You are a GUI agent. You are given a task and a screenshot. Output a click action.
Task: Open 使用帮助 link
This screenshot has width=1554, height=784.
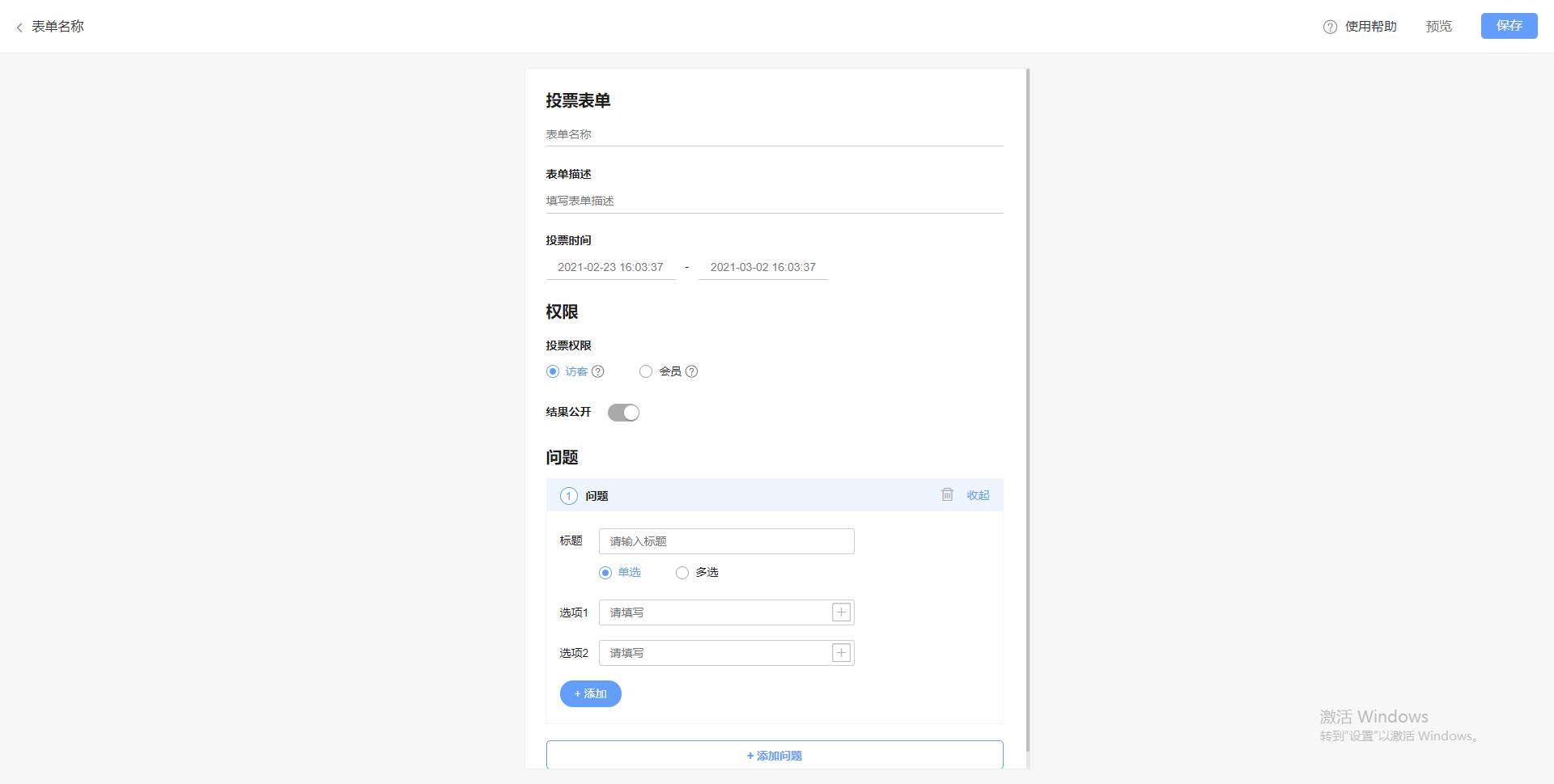(x=1371, y=27)
